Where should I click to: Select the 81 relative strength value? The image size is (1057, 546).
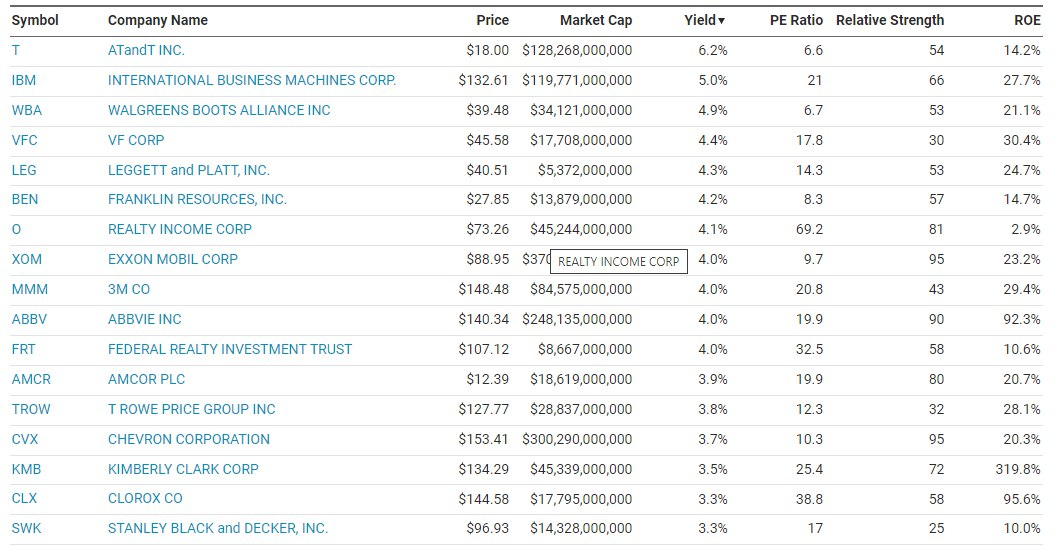[936, 229]
